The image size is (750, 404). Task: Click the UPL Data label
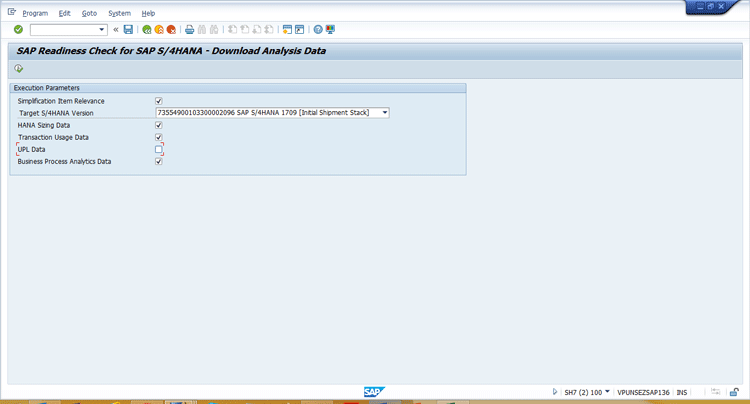pos(31,149)
